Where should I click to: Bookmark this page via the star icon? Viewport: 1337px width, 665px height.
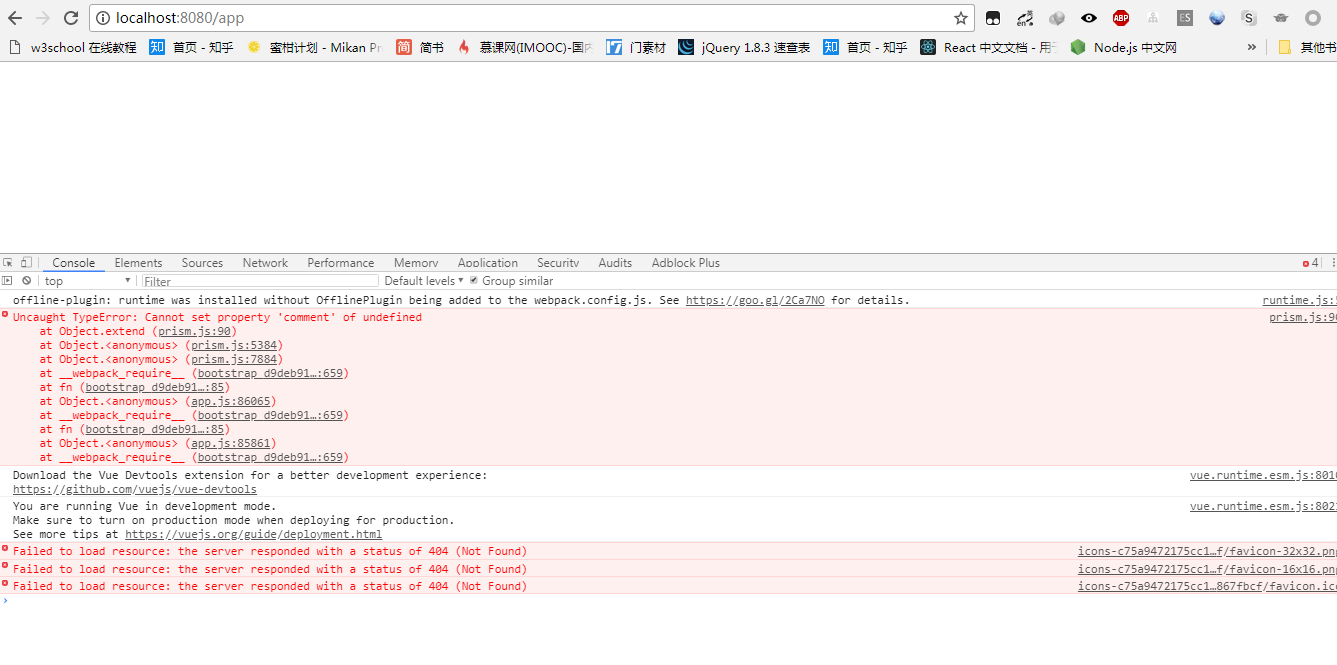point(959,17)
